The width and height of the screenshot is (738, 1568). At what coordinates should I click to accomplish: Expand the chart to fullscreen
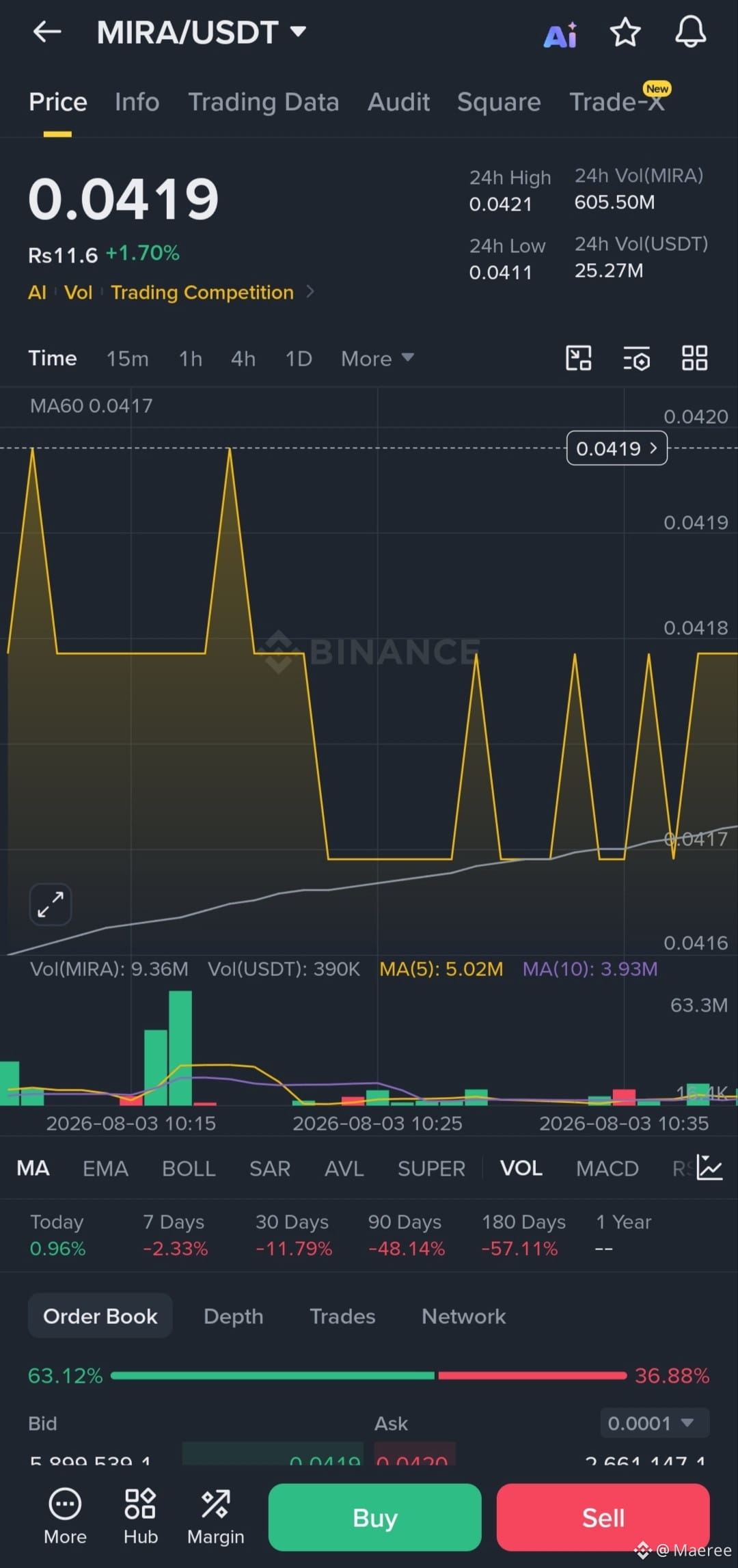[51, 904]
